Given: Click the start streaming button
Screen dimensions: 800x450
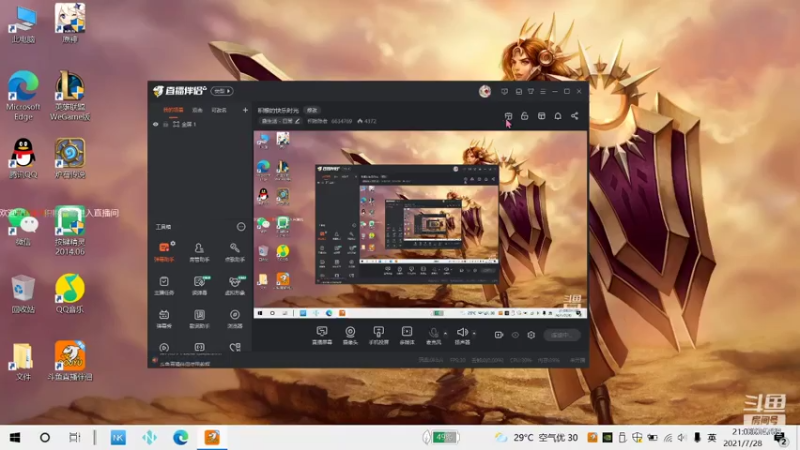Looking at the screenshot, I should point(561,335).
